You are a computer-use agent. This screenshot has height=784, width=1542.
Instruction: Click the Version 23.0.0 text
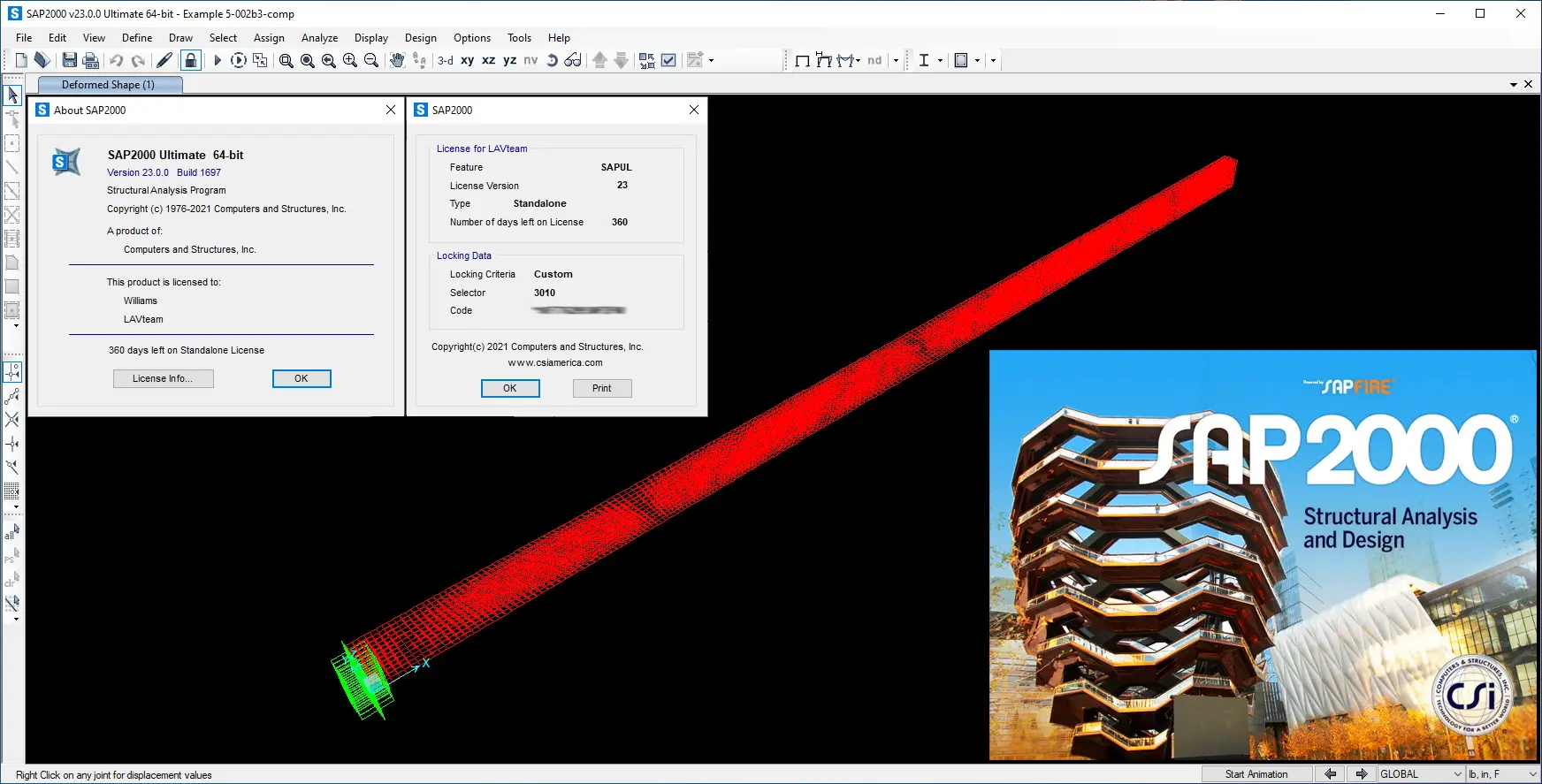(x=138, y=172)
